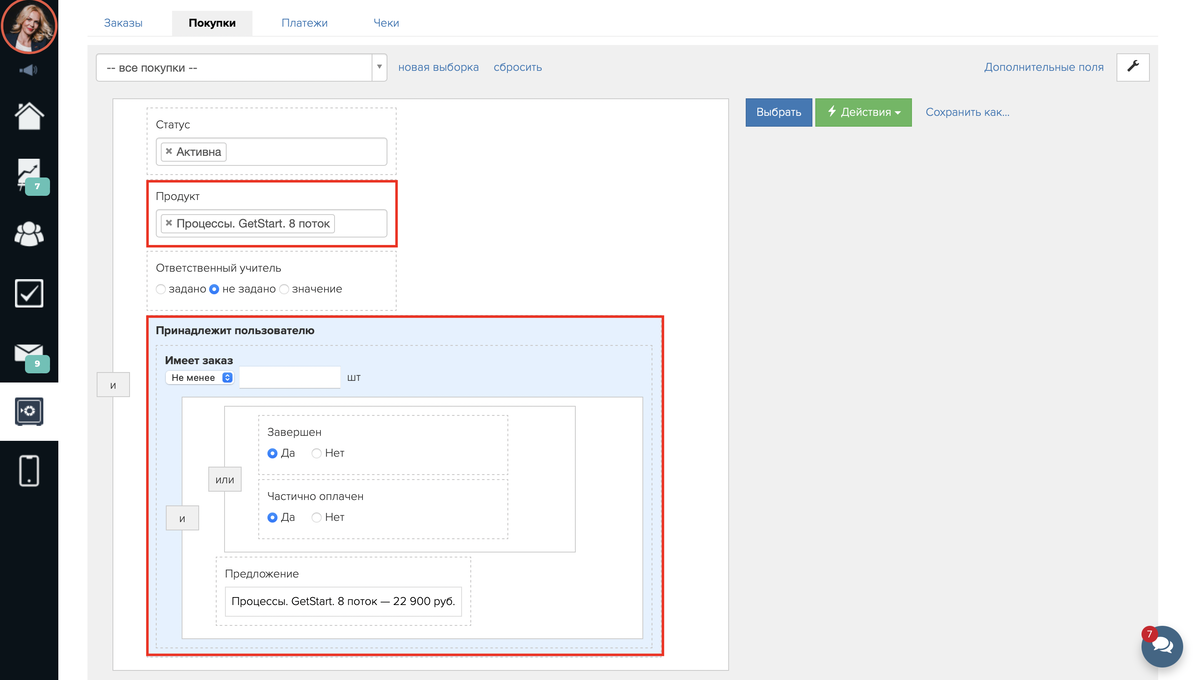1199x680 pixels.
Task: Click the blue Выбрать button
Action: [x=778, y=112]
